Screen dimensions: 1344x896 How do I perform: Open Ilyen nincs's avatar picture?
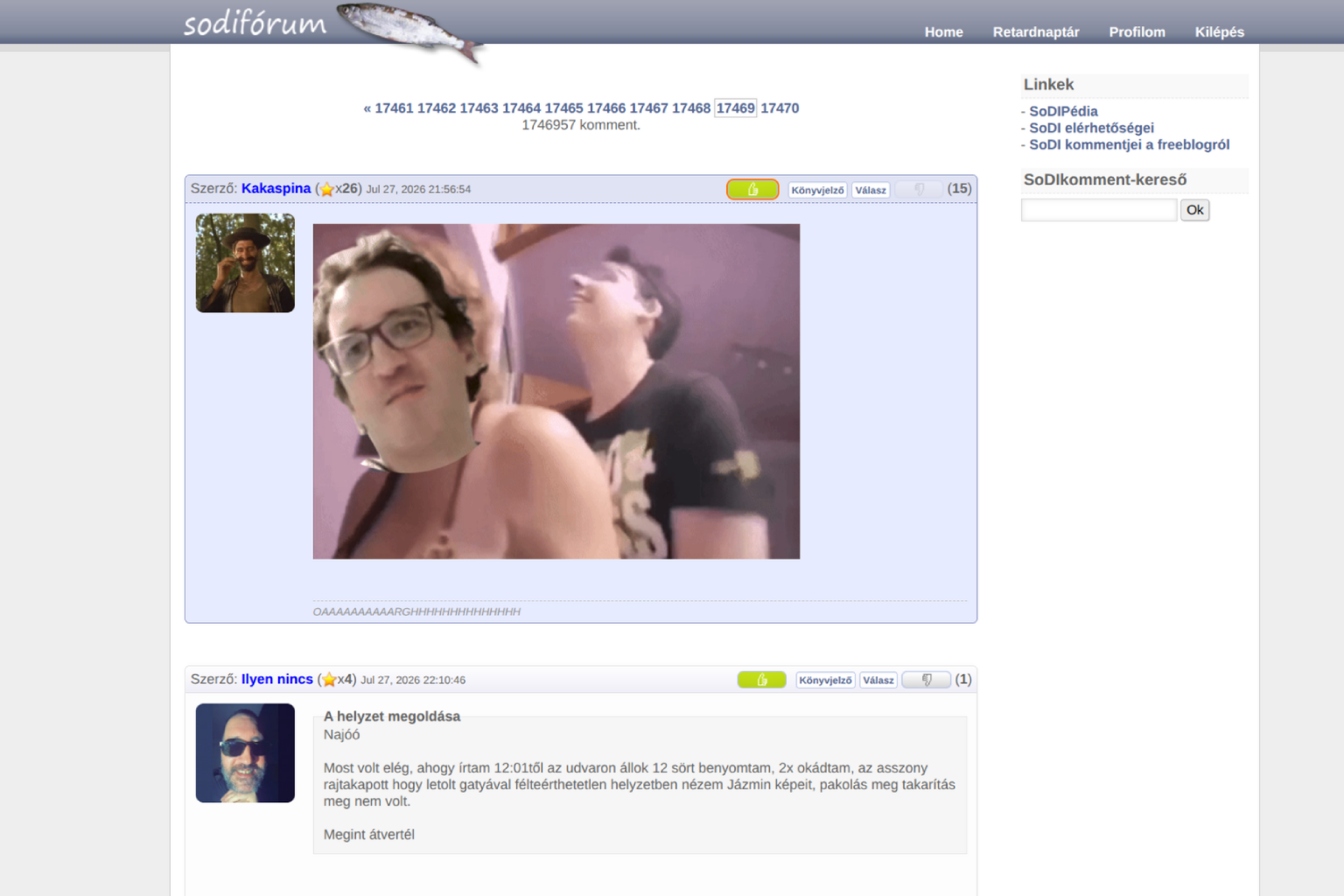245,753
